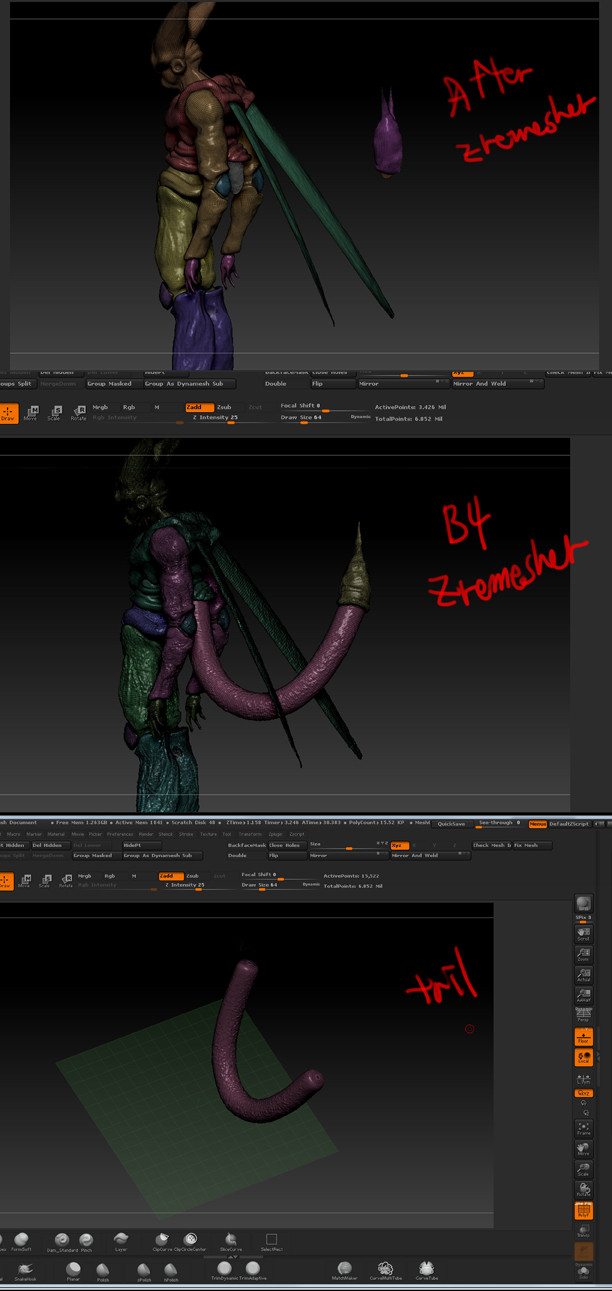The height and width of the screenshot is (1291, 612).
Task: Select the Zoom navigation icon on right shelf
Action: coord(583,955)
